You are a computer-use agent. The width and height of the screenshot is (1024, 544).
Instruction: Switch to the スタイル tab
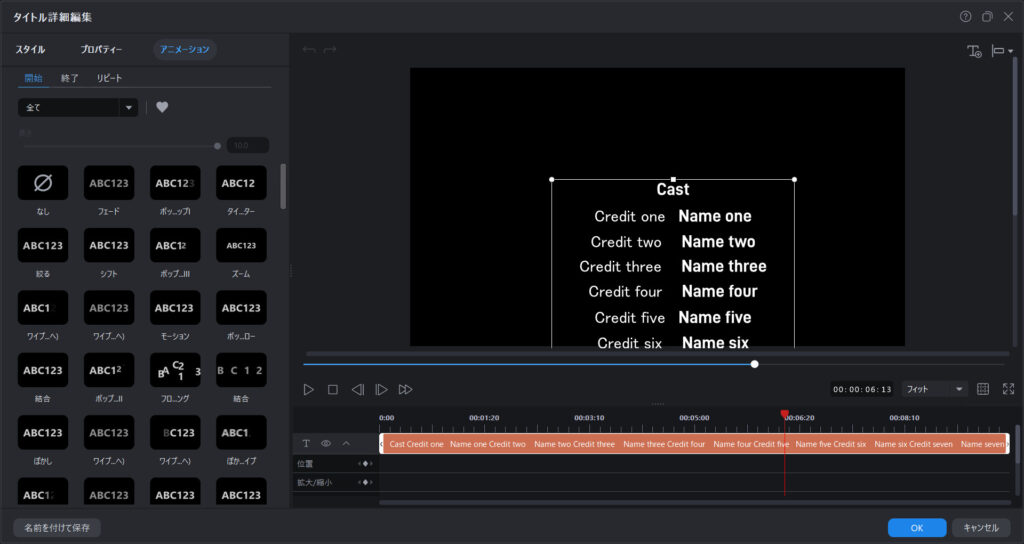pos(31,49)
